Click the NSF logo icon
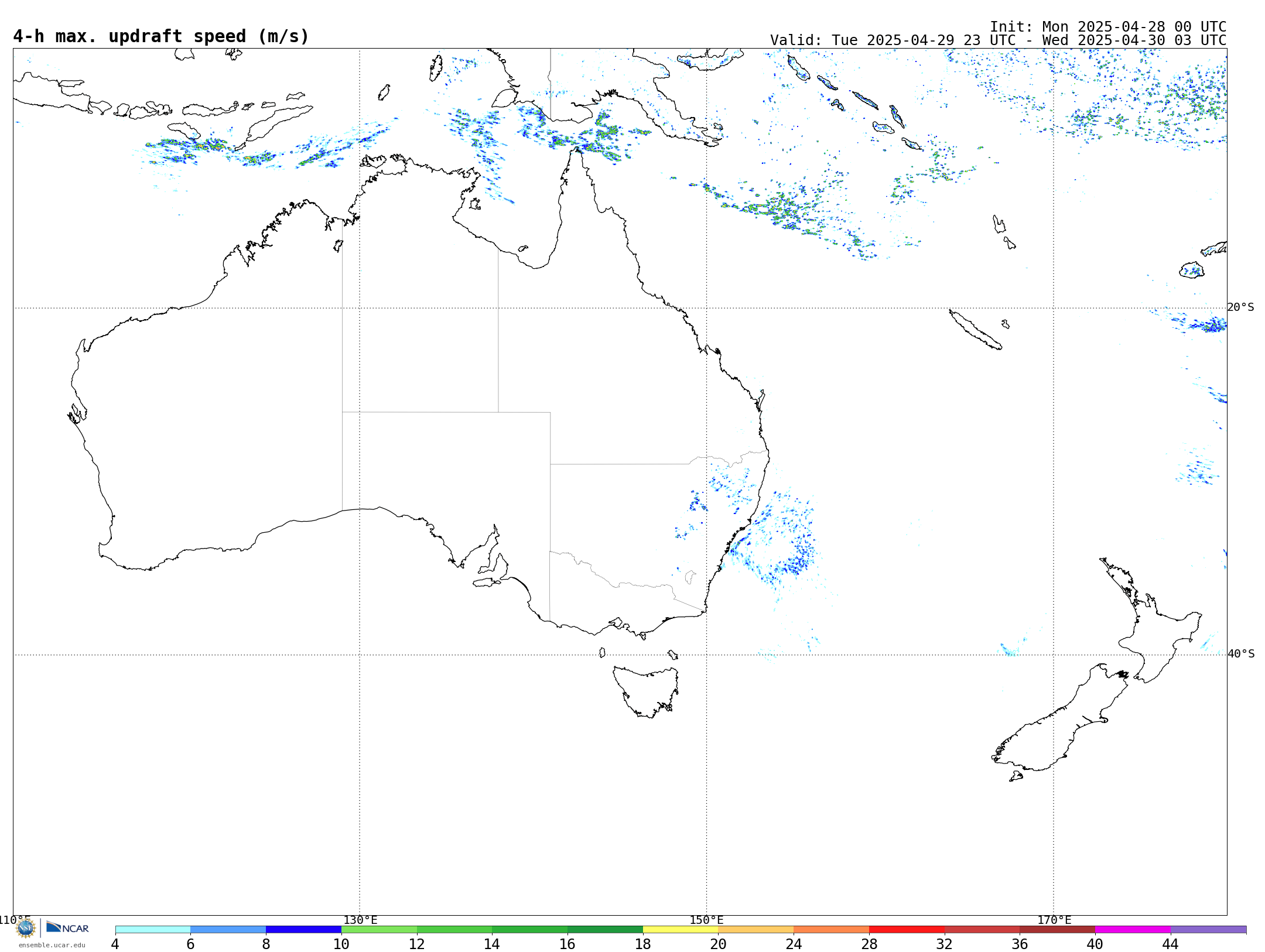Screen dimensions: 1265x952 (26, 928)
